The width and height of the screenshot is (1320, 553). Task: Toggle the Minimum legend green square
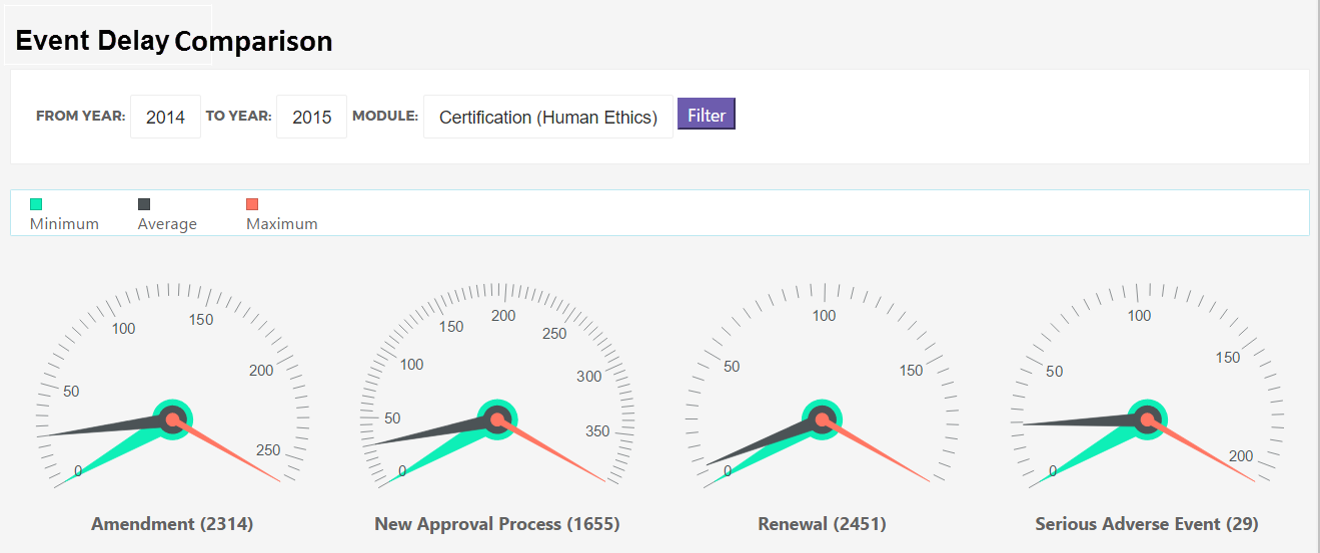point(36,204)
